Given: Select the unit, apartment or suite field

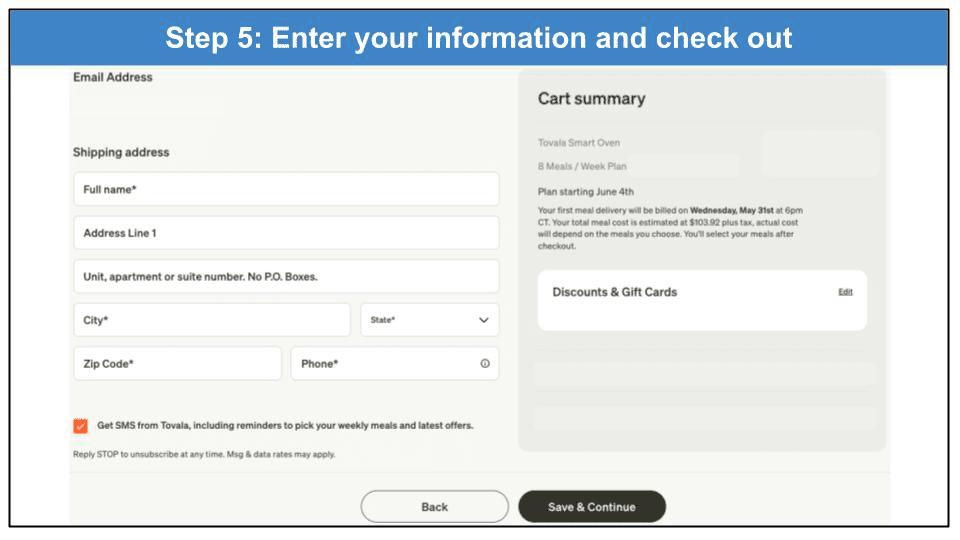Looking at the screenshot, I should pyautogui.click(x=285, y=277).
